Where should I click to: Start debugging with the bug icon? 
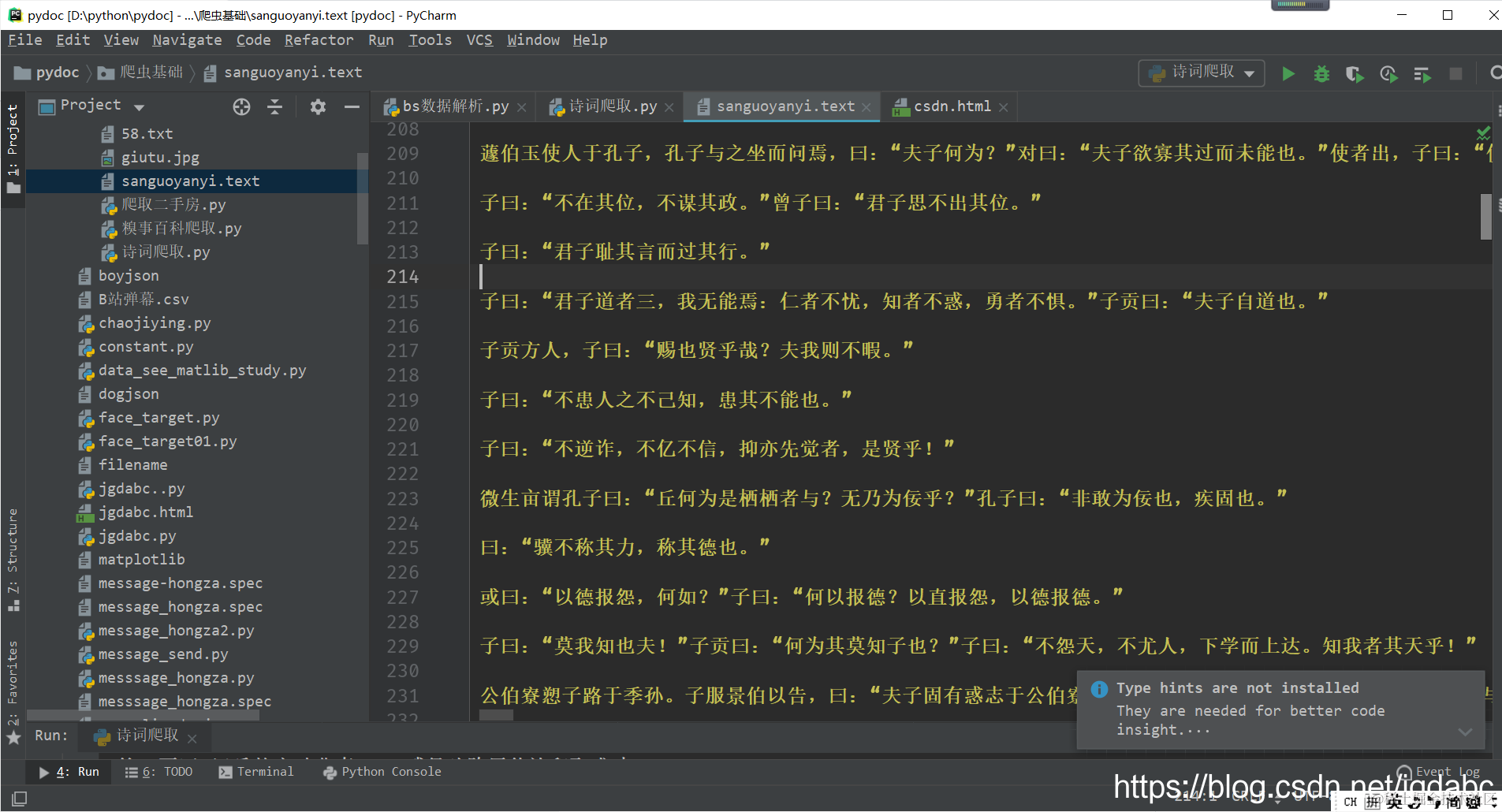coord(1321,73)
